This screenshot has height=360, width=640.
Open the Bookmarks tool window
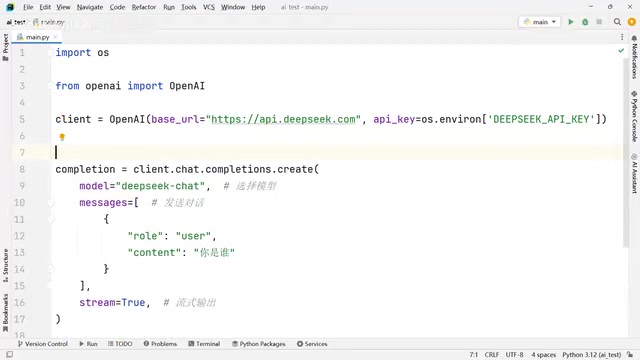click(x=5, y=313)
